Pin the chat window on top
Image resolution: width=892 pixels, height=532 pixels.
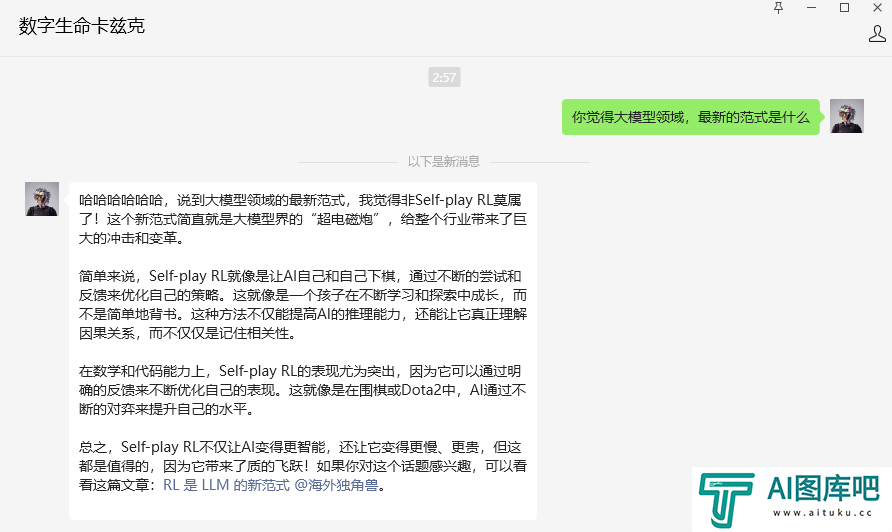[x=778, y=7]
